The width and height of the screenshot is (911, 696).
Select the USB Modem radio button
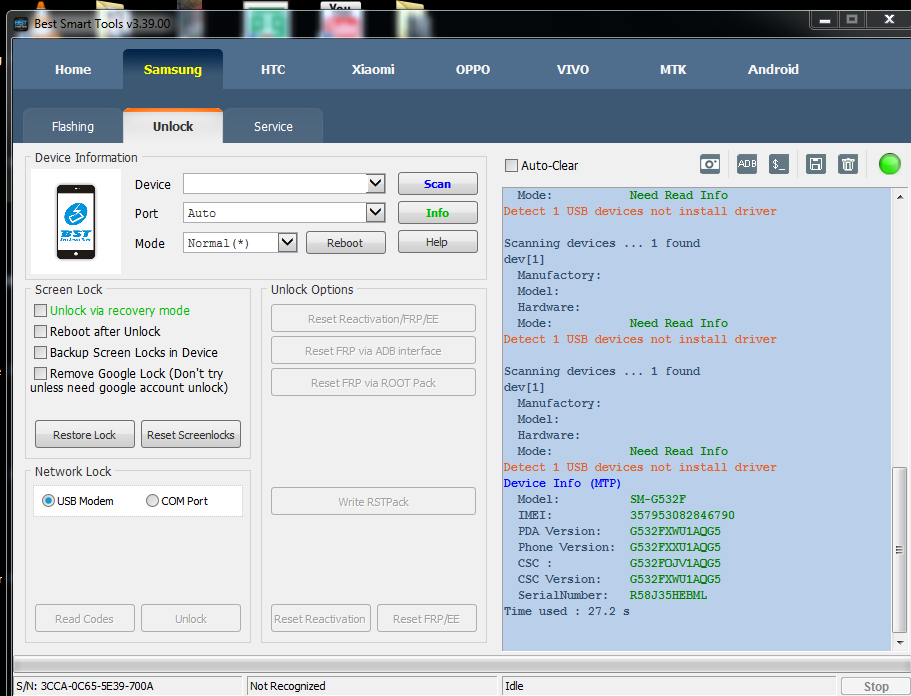coord(49,501)
